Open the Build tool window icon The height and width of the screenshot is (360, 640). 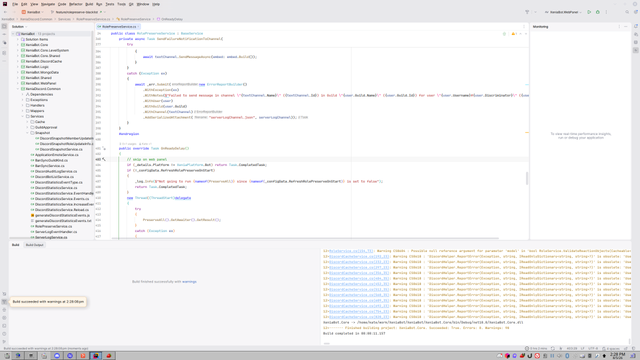click(x=4, y=302)
